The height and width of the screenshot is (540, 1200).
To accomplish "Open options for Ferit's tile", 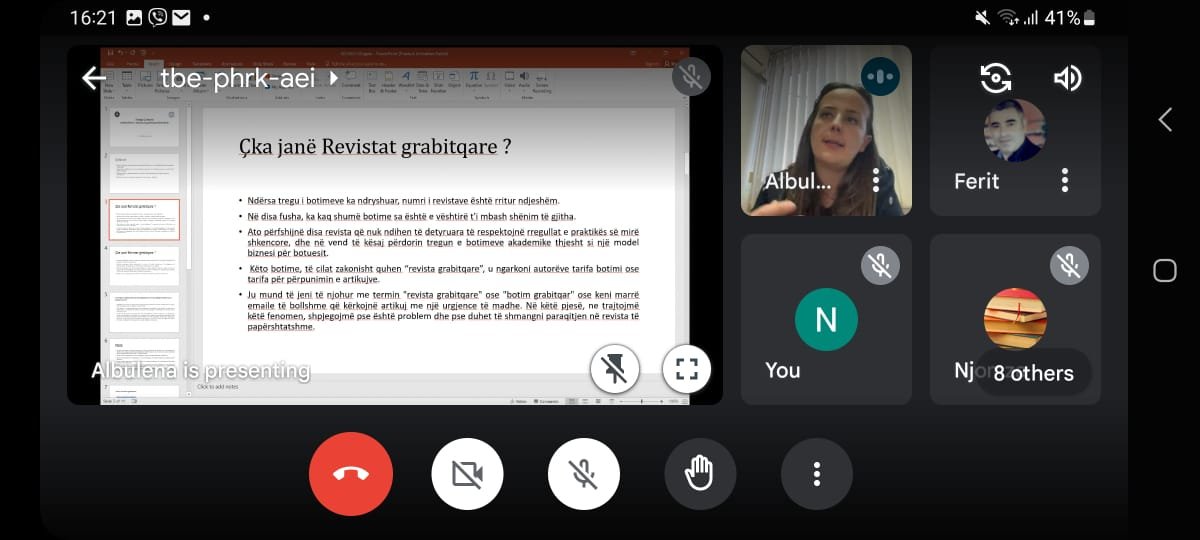I will click(x=1065, y=180).
